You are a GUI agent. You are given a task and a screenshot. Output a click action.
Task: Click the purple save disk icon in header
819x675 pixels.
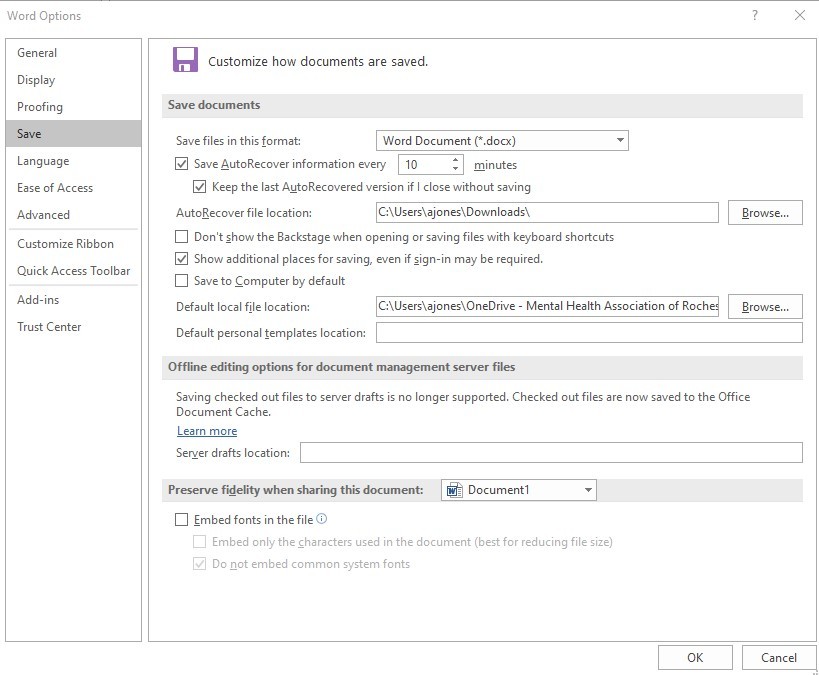coord(185,60)
